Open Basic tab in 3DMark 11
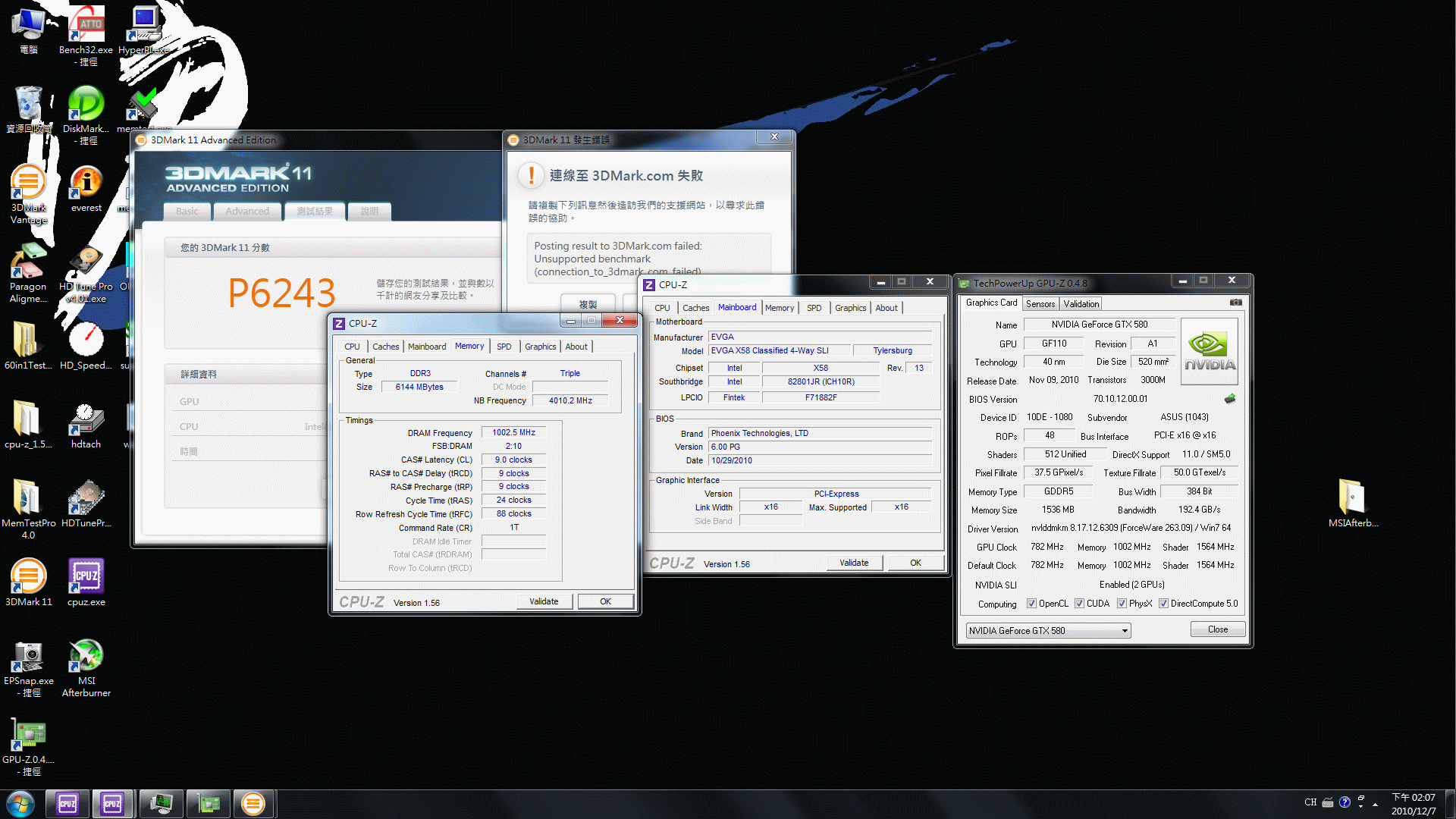Image resolution: width=1456 pixels, height=819 pixels. pos(187,212)
